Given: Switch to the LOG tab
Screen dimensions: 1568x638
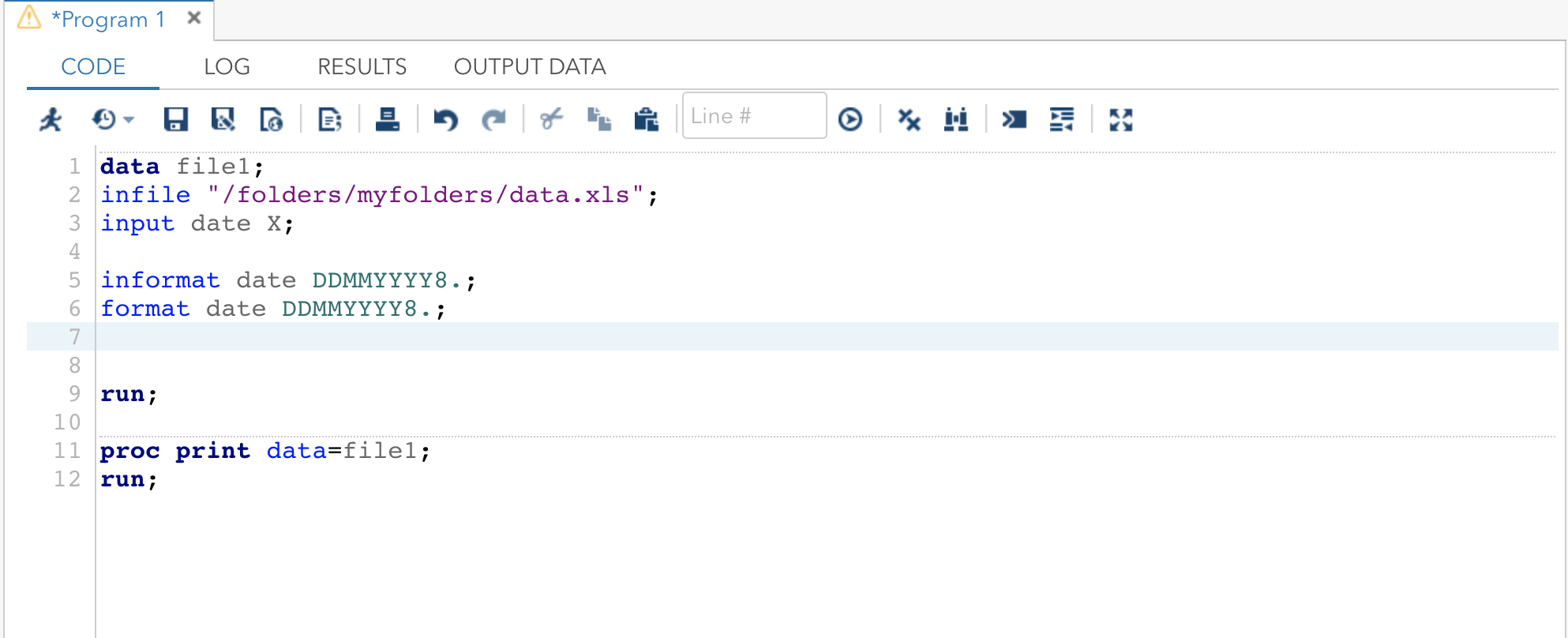Looking at the screenshot, I should [227, 67].
